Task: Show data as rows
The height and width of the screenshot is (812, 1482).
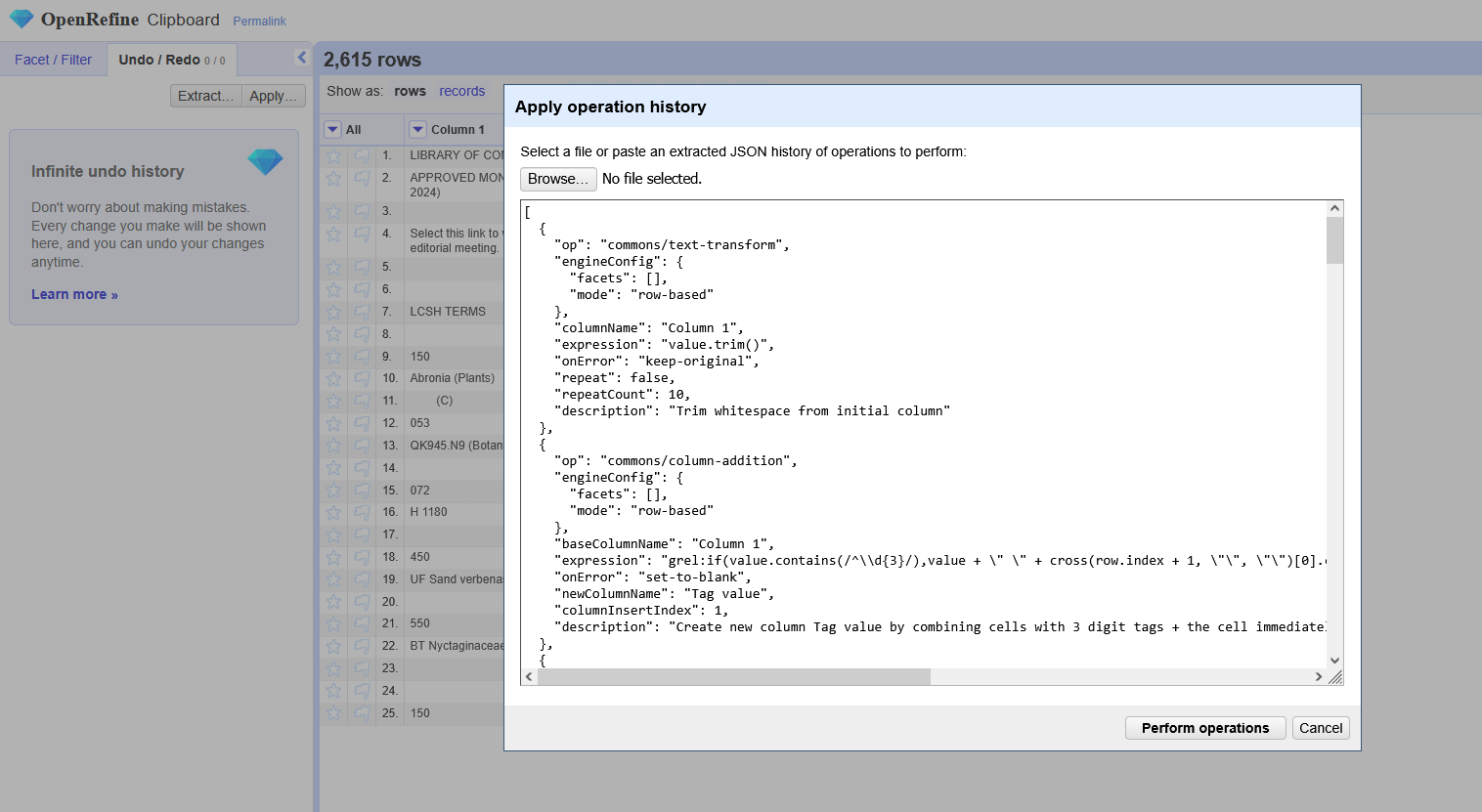Action: (x=410, y=91)
